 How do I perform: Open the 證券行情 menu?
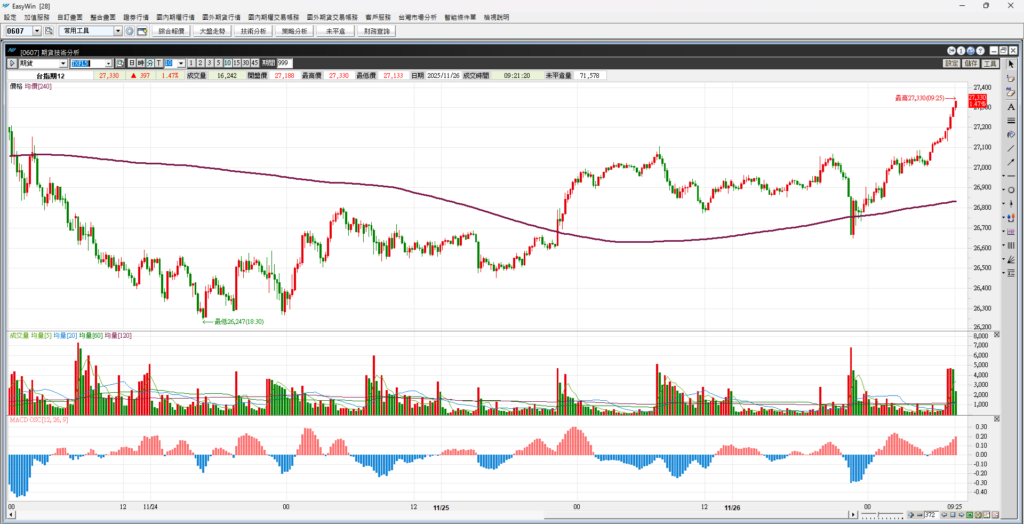[134, 18]
